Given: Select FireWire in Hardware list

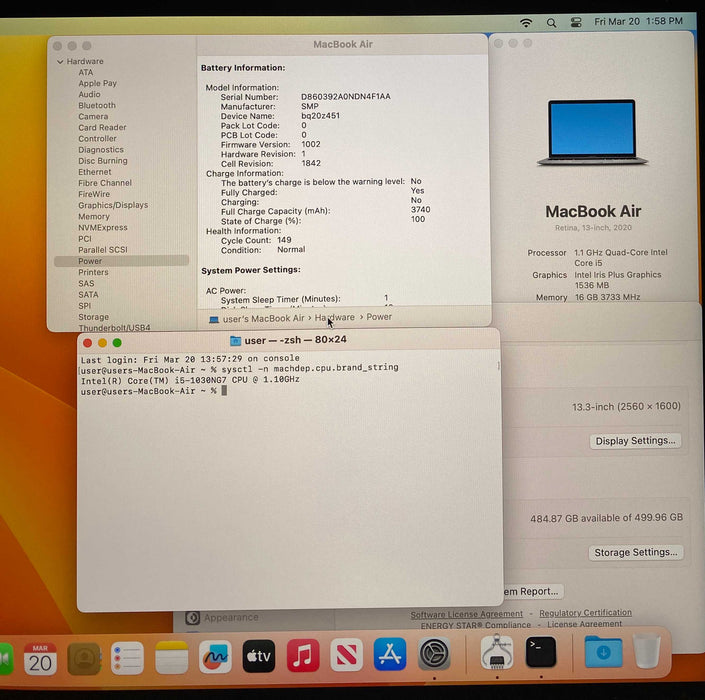Looking at the screenshot, I should pyautogui.click(x=94, y=194).
